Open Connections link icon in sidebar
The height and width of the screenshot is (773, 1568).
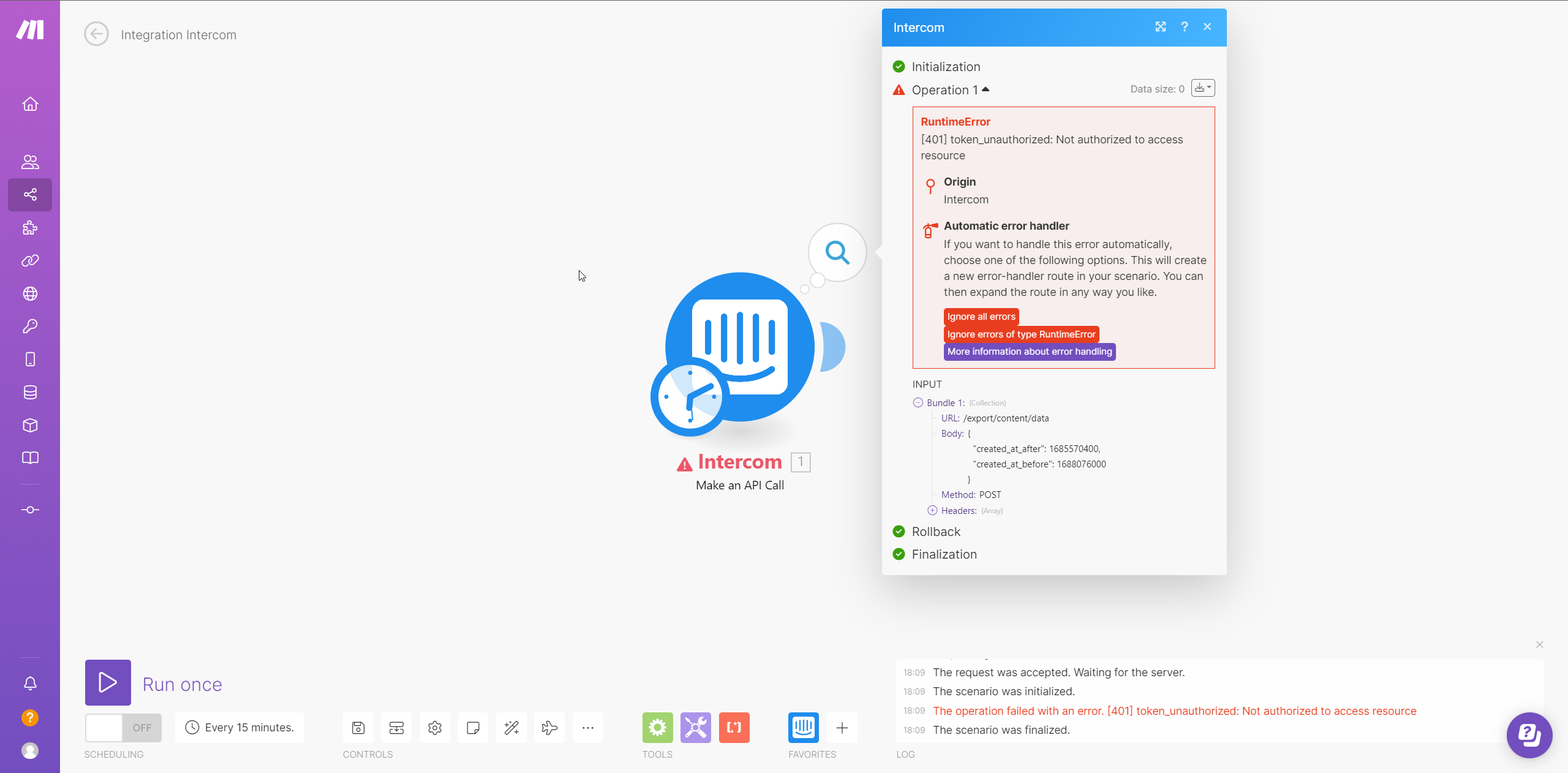click(30, 261)
